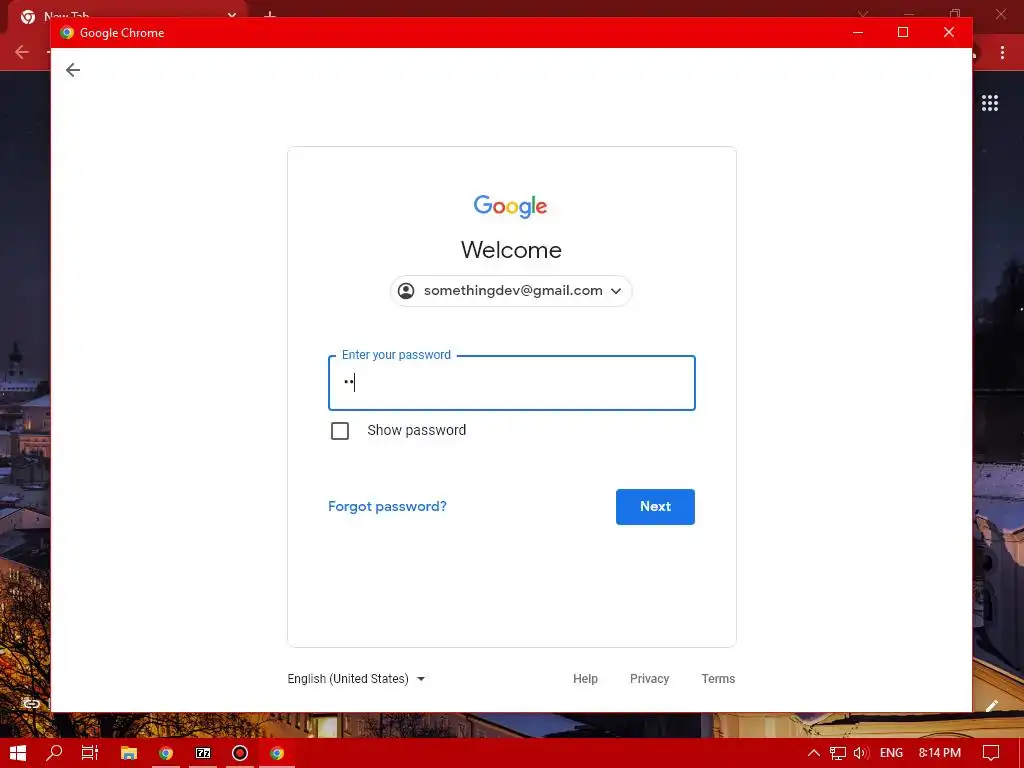Open the Privacy link in the footer
Image resolution: width=1024 pixels, height=768 pixels.
point(649,679)
